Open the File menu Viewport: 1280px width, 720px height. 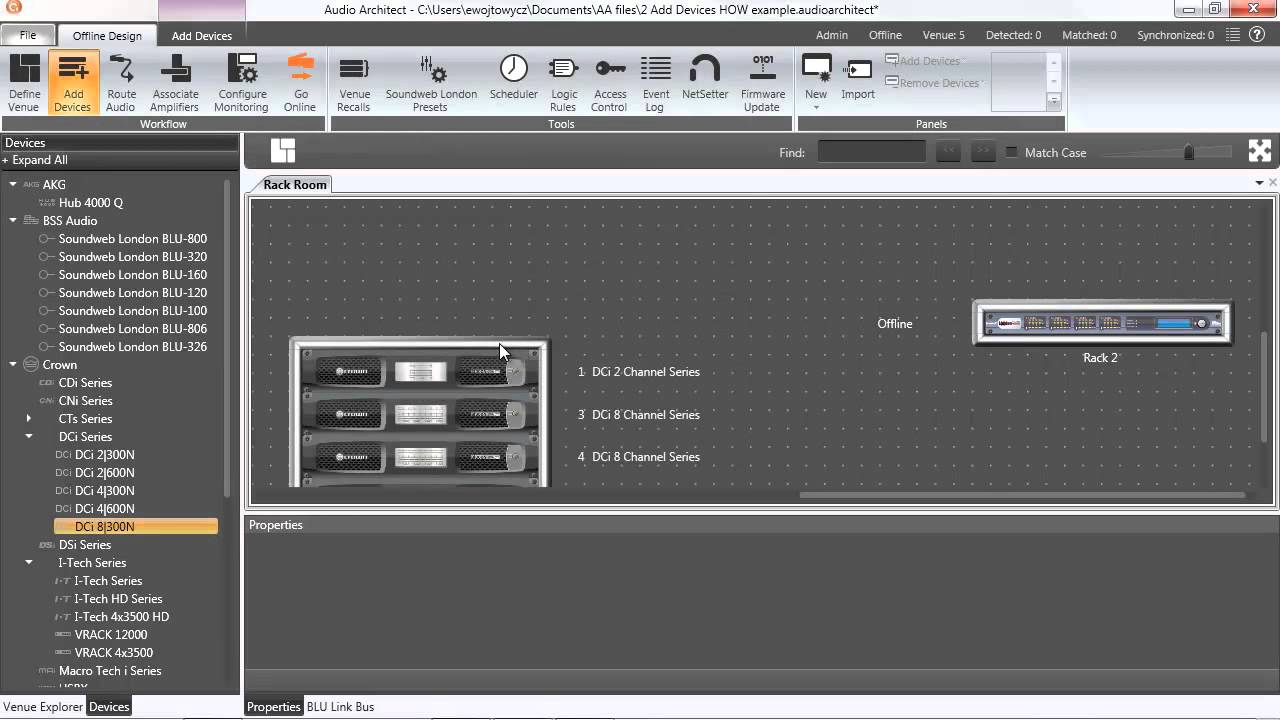[28, 35]
